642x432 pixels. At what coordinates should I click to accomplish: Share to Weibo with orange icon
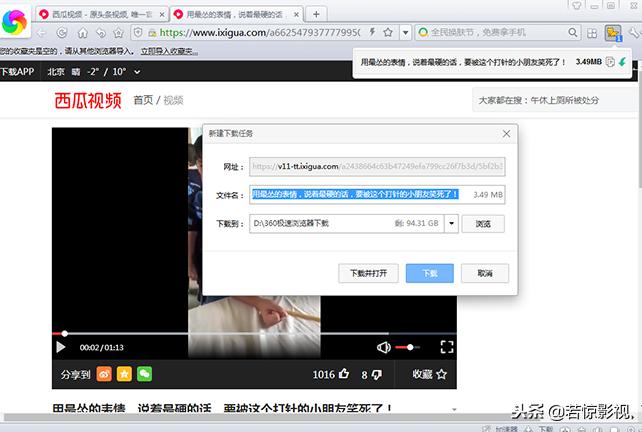pos(104,374)
